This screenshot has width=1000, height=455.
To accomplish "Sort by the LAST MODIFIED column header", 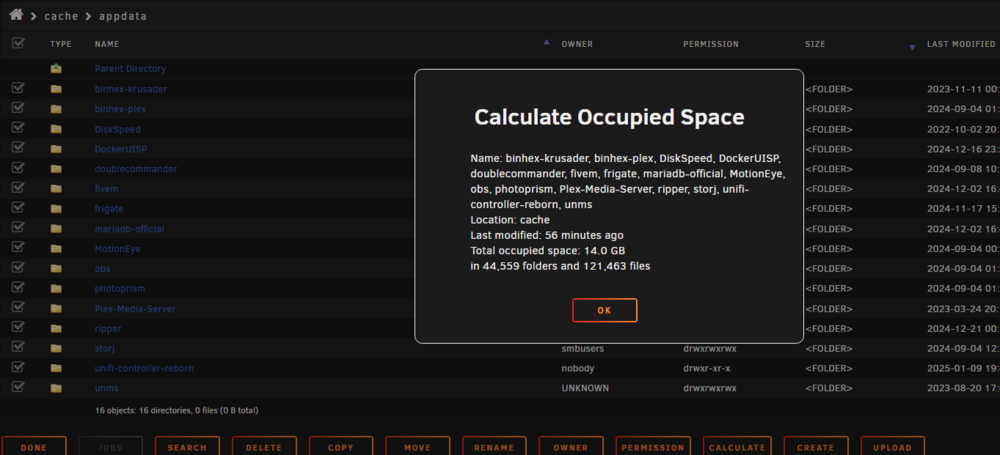I will (961, 44).
